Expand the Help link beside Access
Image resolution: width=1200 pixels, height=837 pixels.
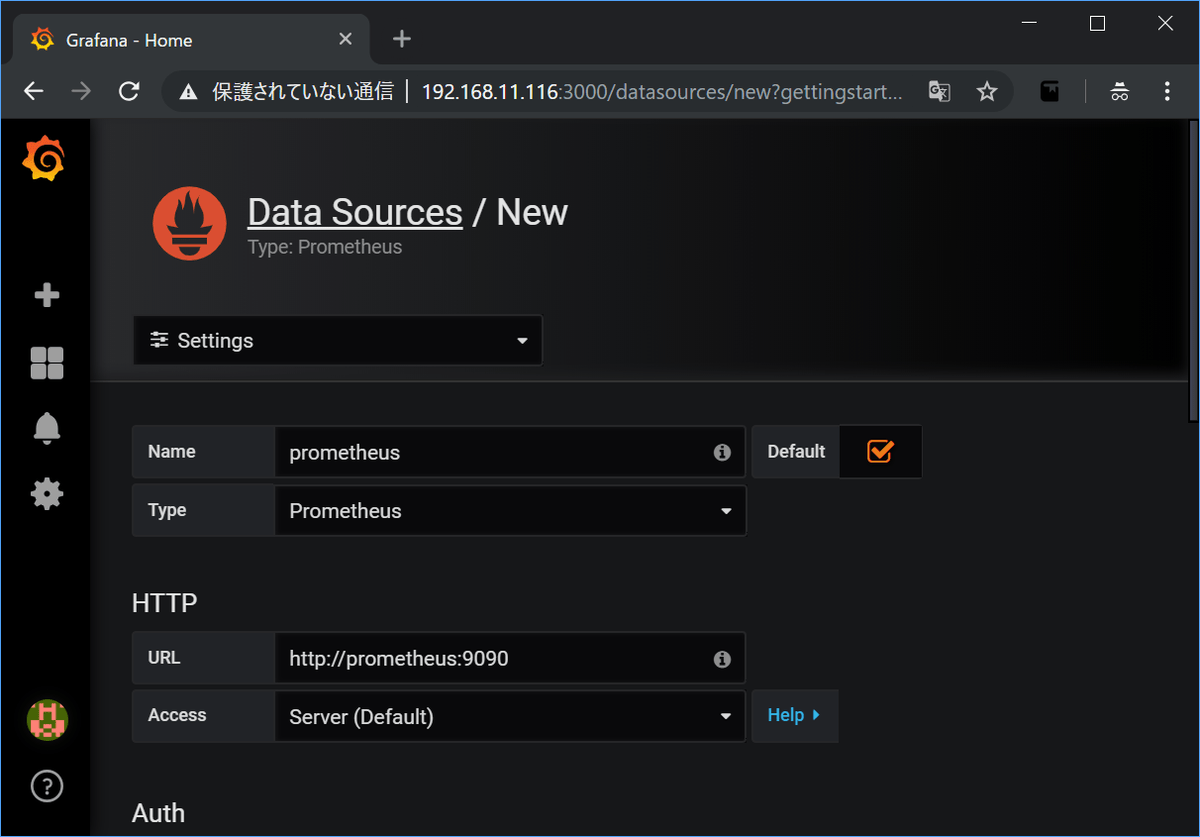point(794,716)
